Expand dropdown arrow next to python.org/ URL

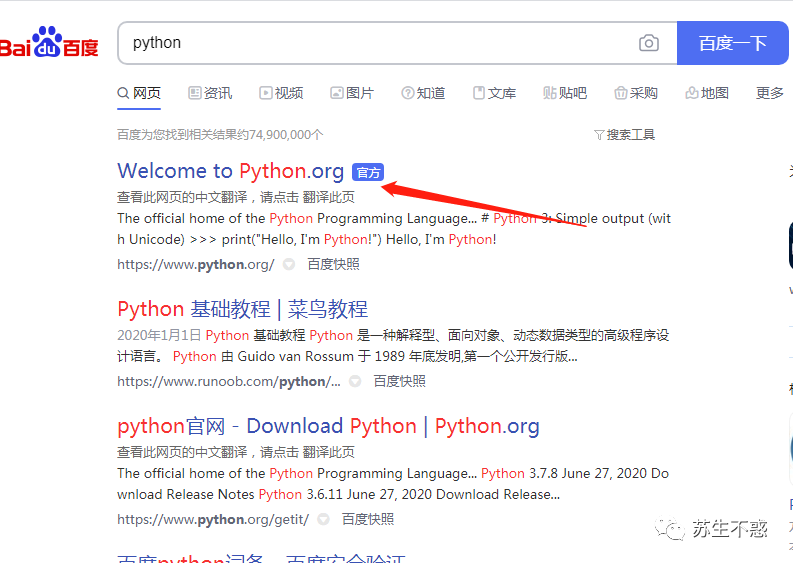289,264
